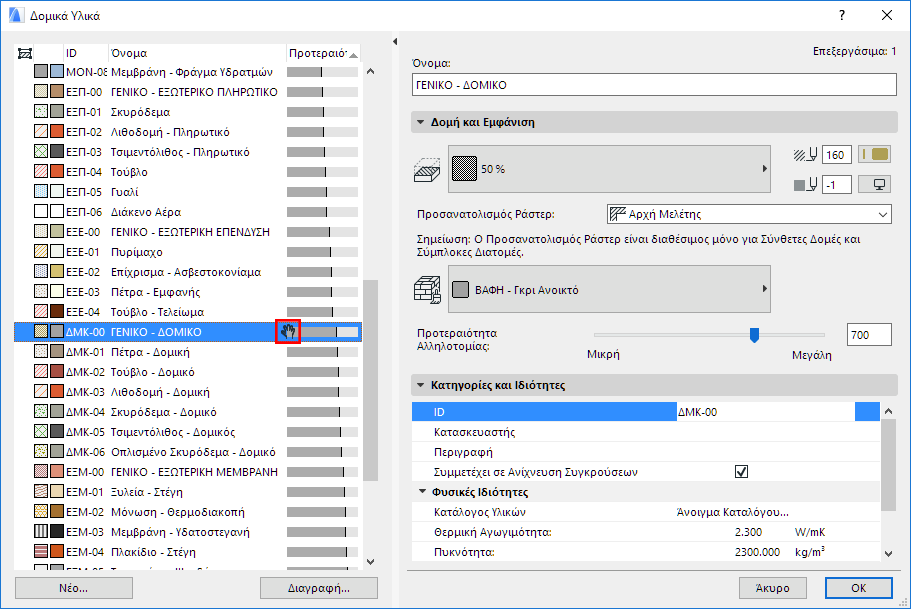Sort list by the Όνομα column header
This screenshot has width=911, height=609.
click(198, 53)
